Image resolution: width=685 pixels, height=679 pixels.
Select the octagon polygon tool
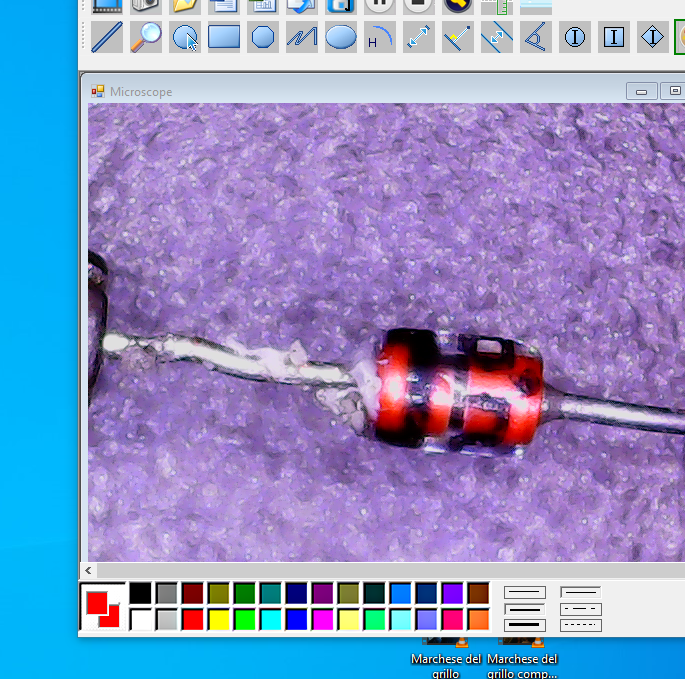point(263,37)
